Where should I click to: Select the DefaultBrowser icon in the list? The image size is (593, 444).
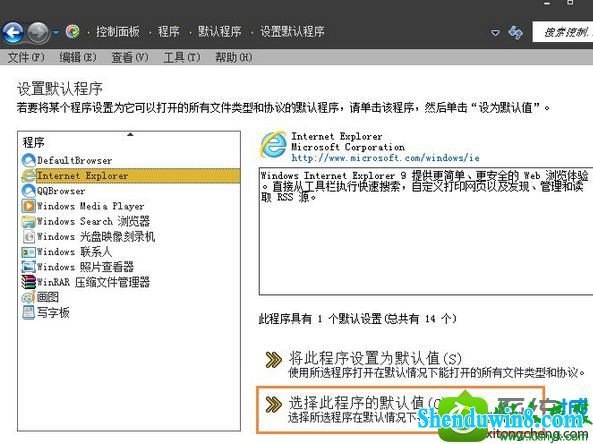click(x=29, y=160)
